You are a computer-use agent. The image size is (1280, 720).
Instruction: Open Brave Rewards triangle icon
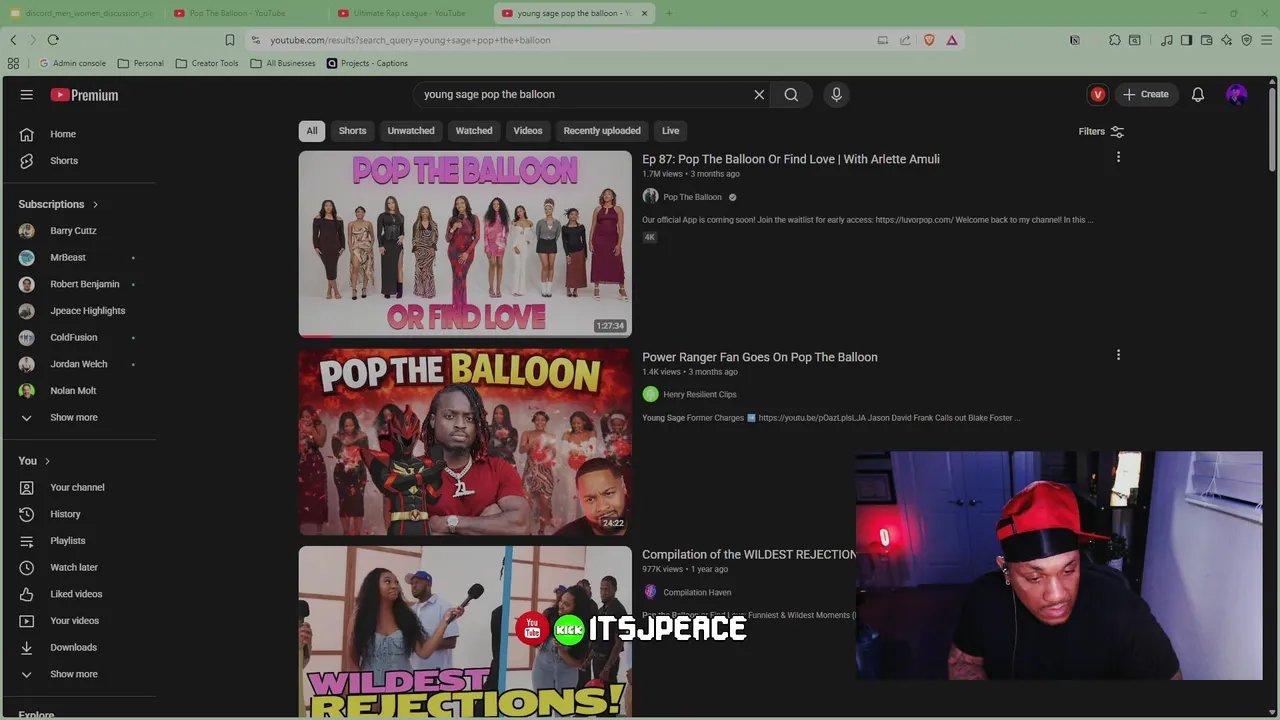[952, 40]
